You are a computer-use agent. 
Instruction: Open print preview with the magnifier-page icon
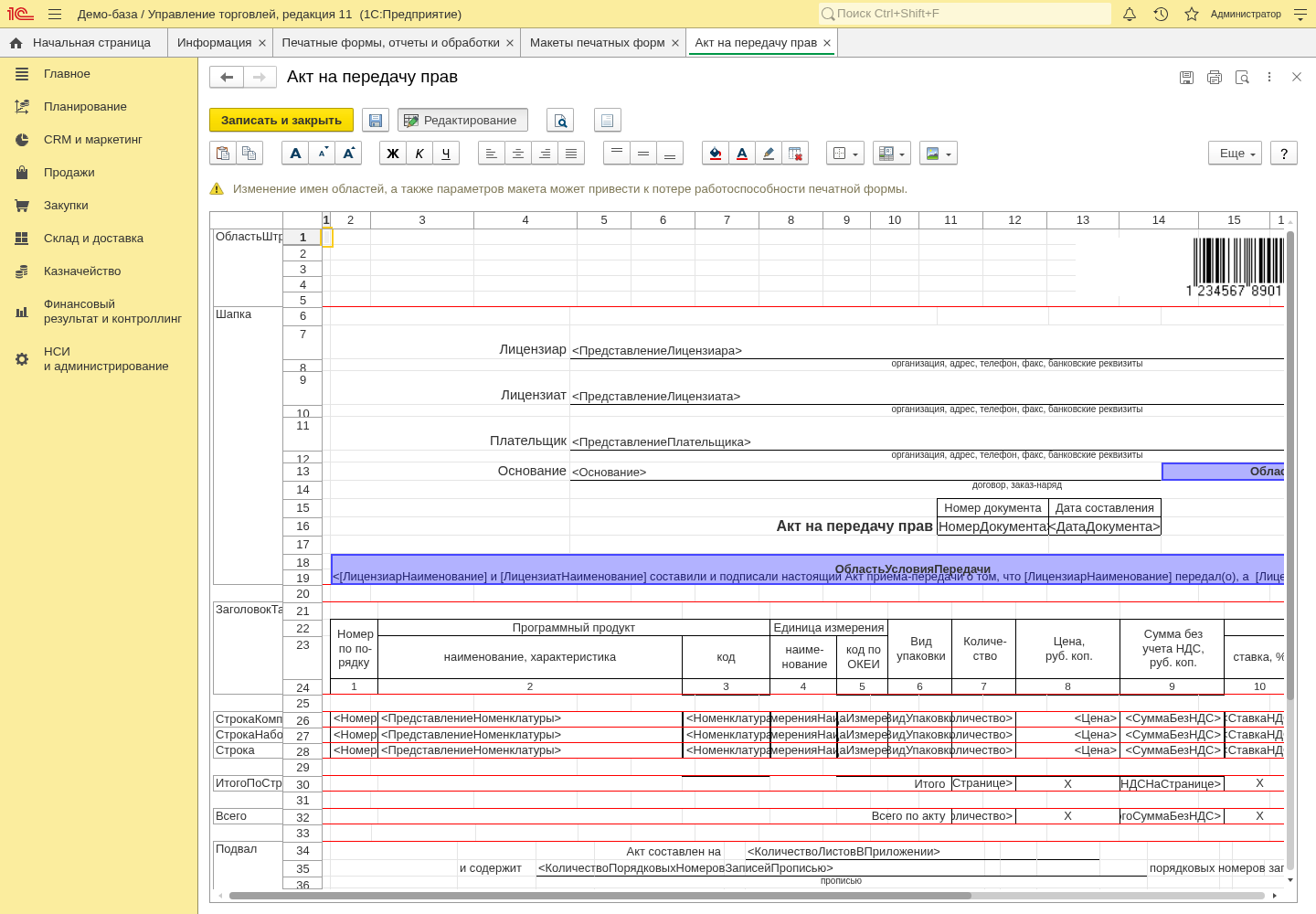[x=560, y=121]
